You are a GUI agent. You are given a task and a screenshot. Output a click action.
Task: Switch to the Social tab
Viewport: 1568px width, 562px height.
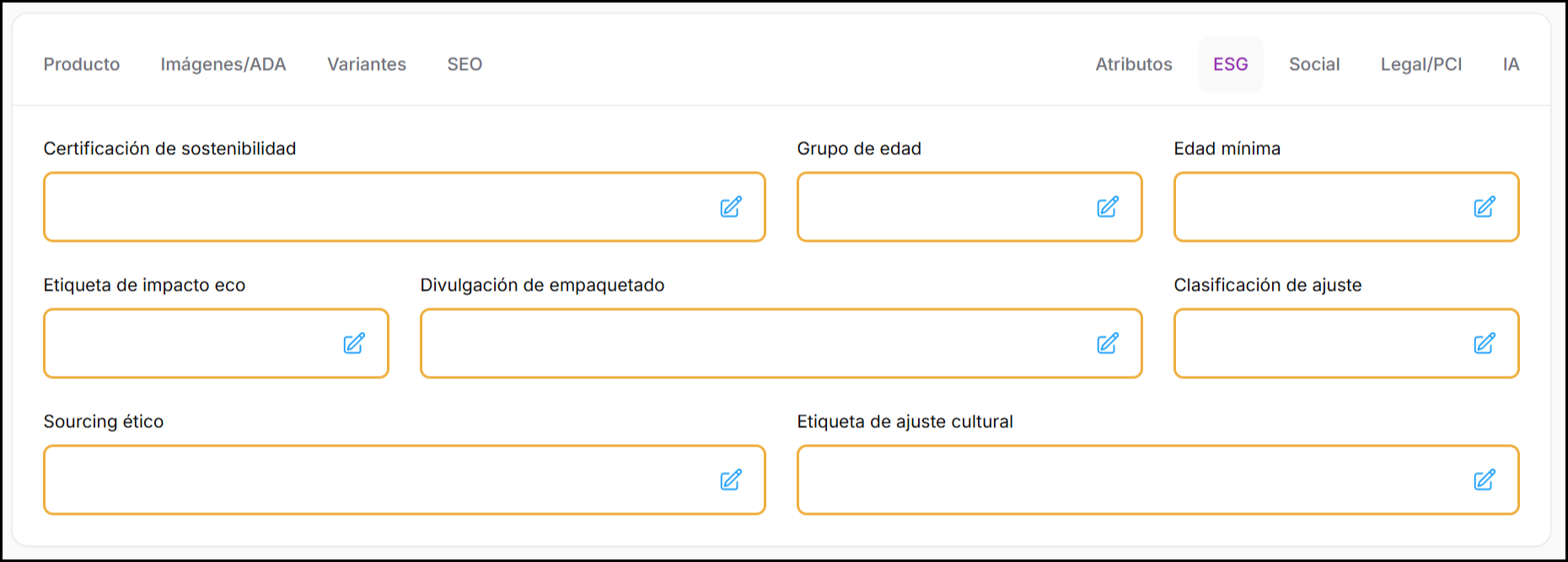pyautogui.click(x=1314, y=64)
